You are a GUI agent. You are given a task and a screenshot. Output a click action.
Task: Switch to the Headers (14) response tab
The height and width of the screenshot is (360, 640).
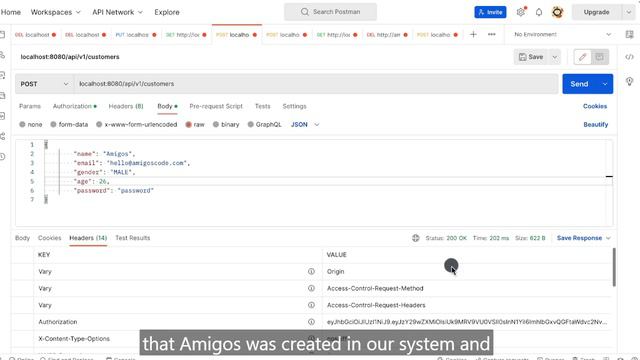[88, 238]
